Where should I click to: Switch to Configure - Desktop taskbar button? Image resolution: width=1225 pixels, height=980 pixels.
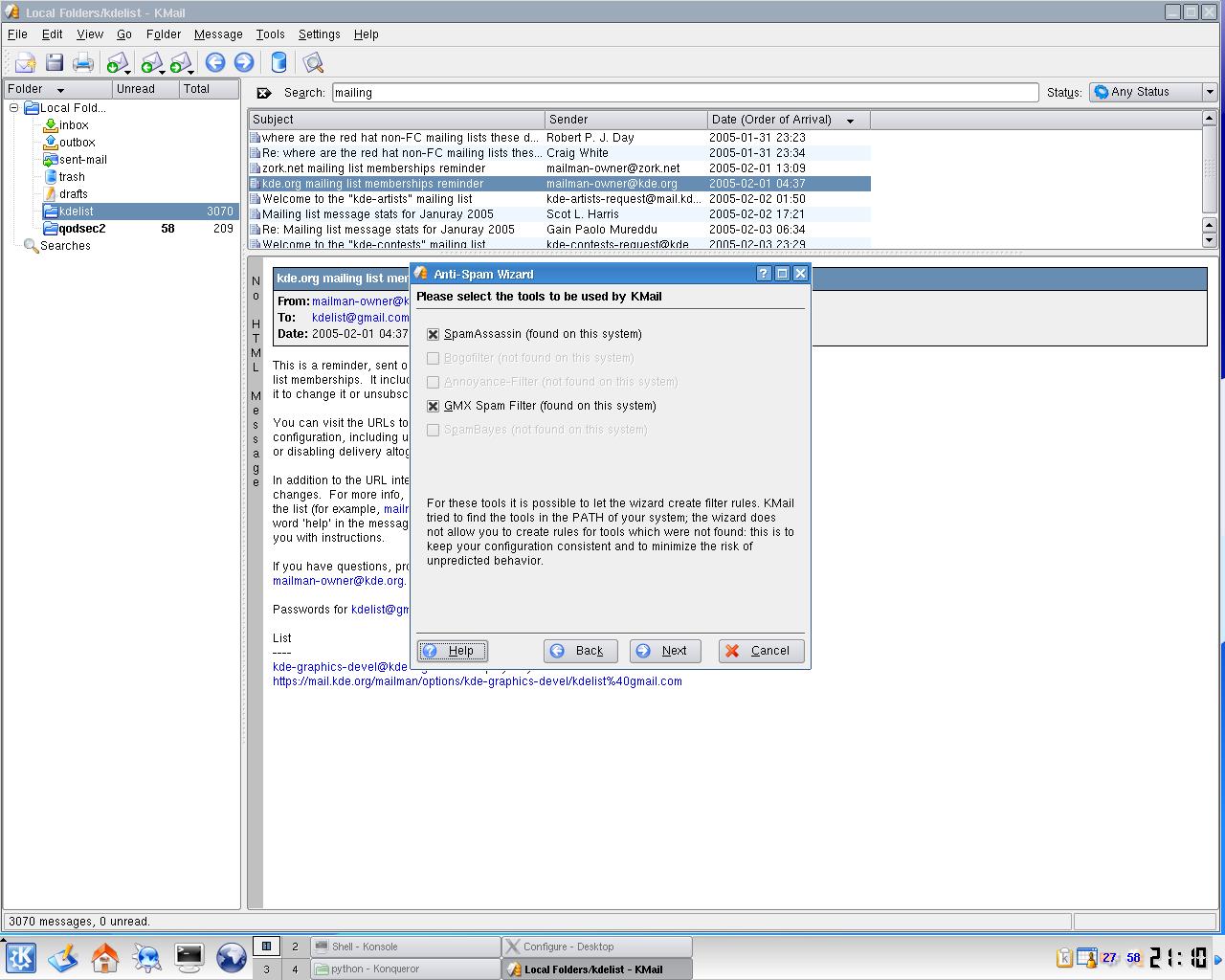point(596,947)
